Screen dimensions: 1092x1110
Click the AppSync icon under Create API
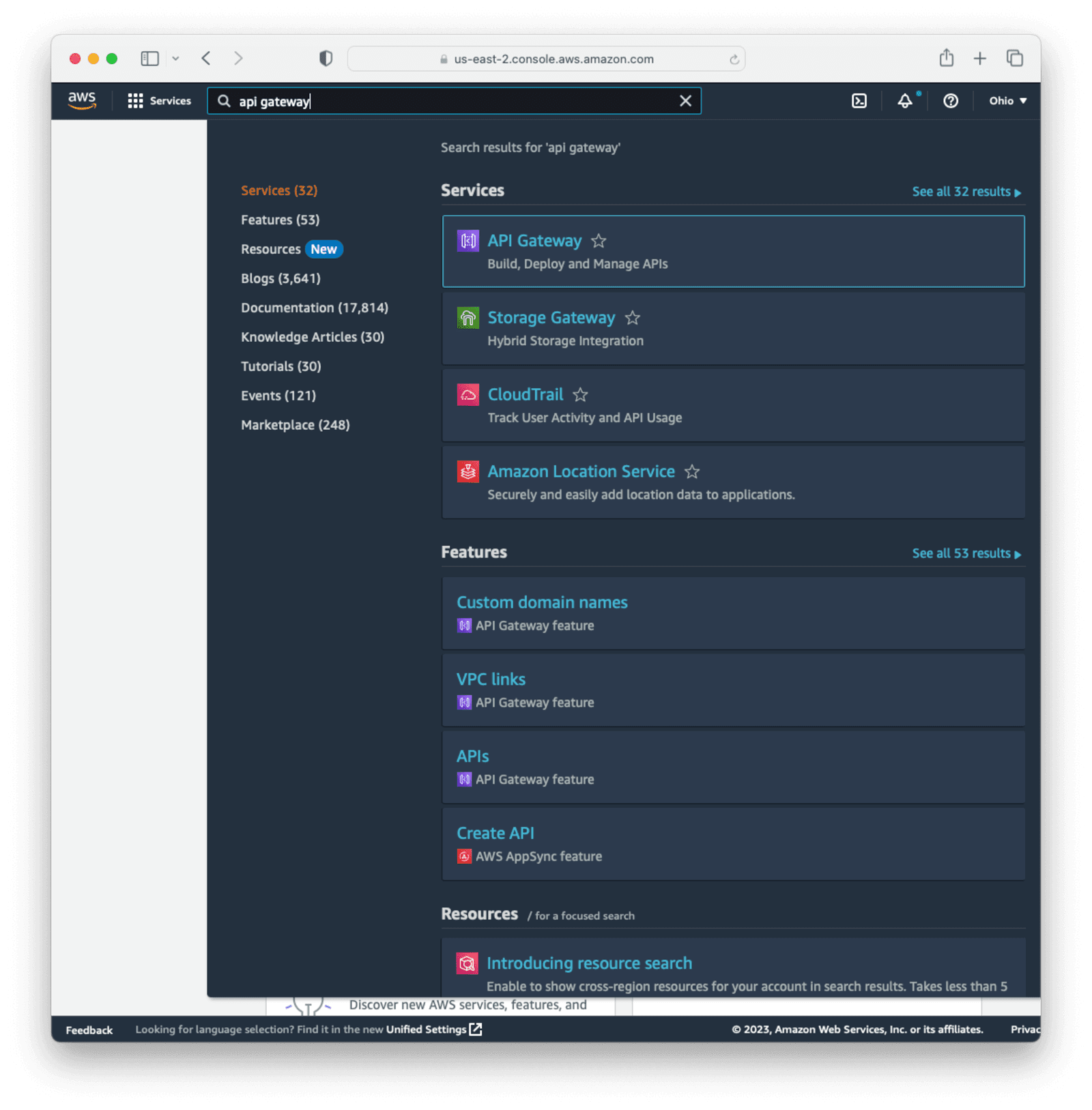(464, 857)
